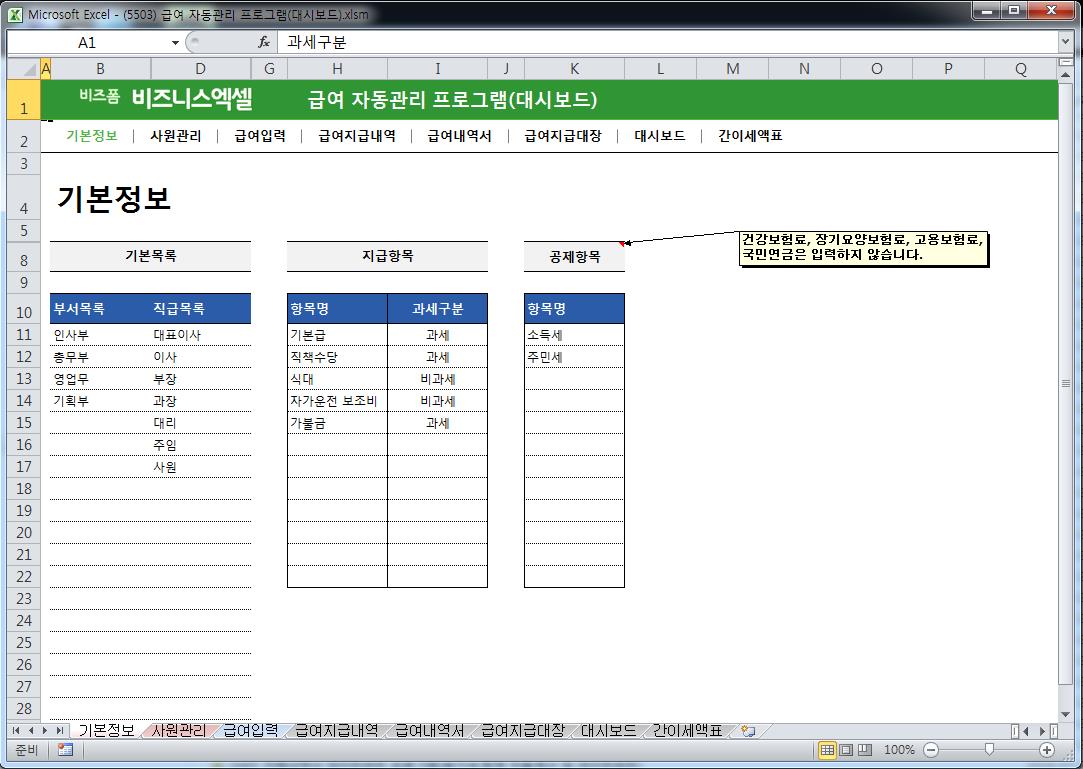Select column H header
Image resolution: width=1083 pixels, height=769 pixels.
[337, 68]
